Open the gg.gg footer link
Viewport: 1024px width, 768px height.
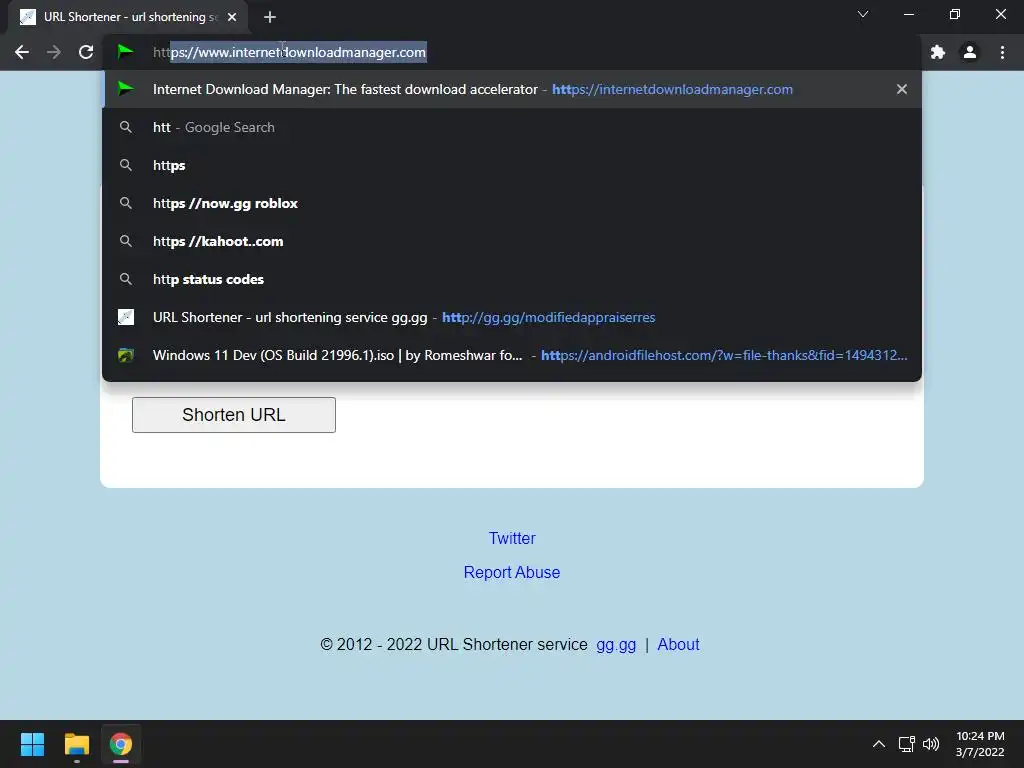(x=616, y=645)
